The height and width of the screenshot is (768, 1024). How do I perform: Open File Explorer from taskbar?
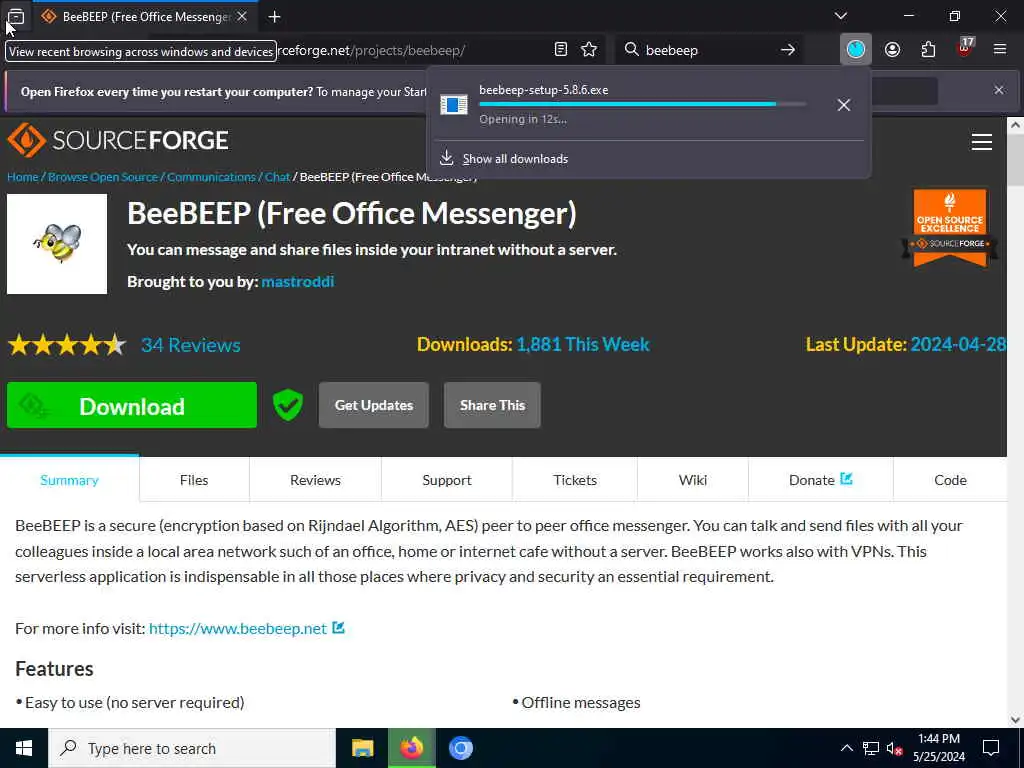362,748
